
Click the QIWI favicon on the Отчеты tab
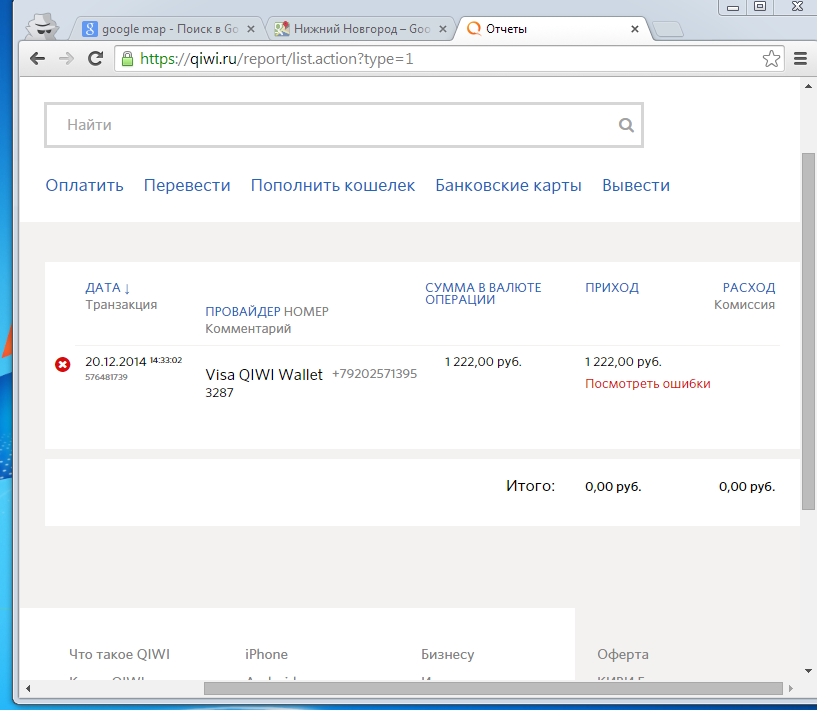point(474,29)
